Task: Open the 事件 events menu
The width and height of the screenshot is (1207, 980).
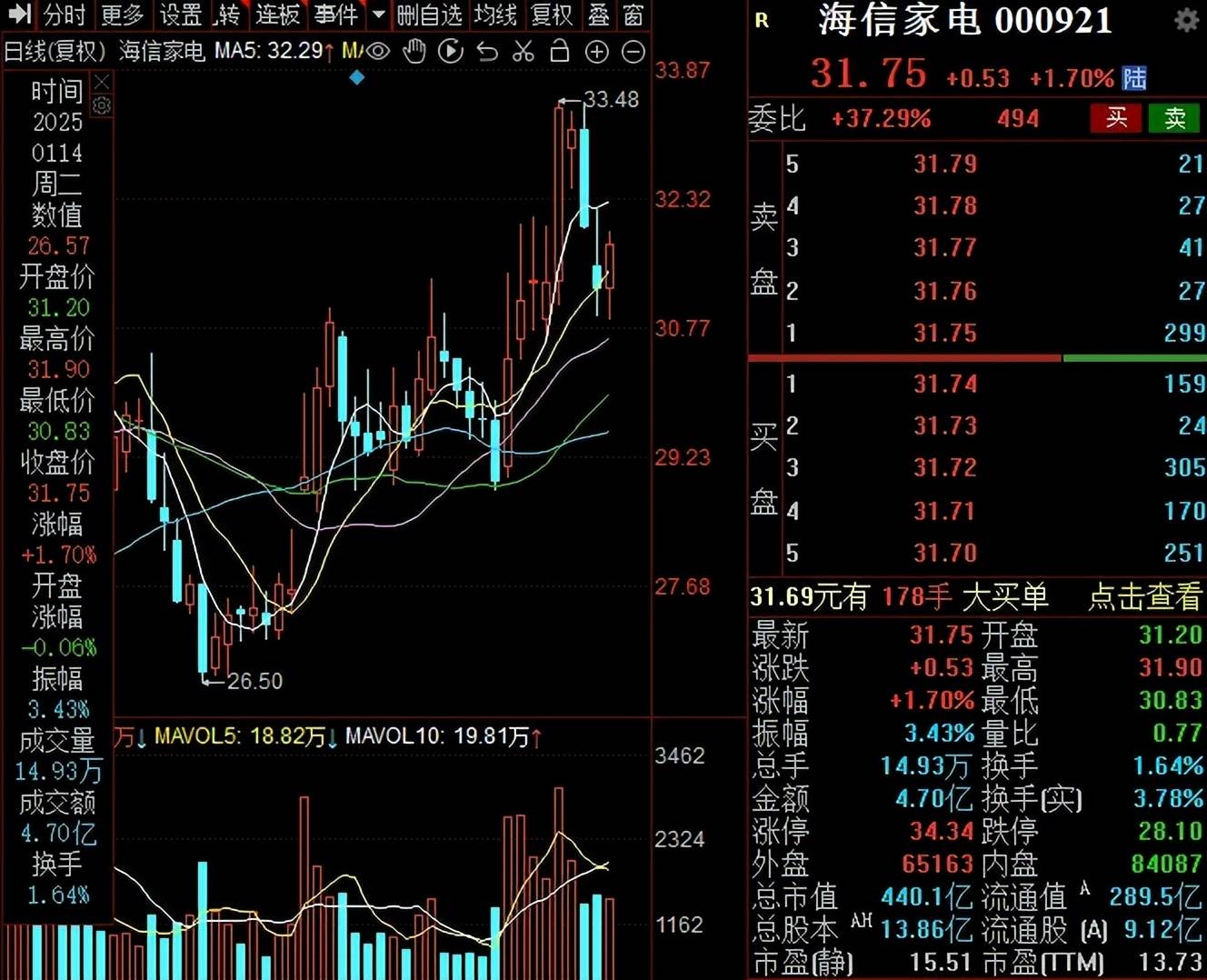Action: click(336, 15)
